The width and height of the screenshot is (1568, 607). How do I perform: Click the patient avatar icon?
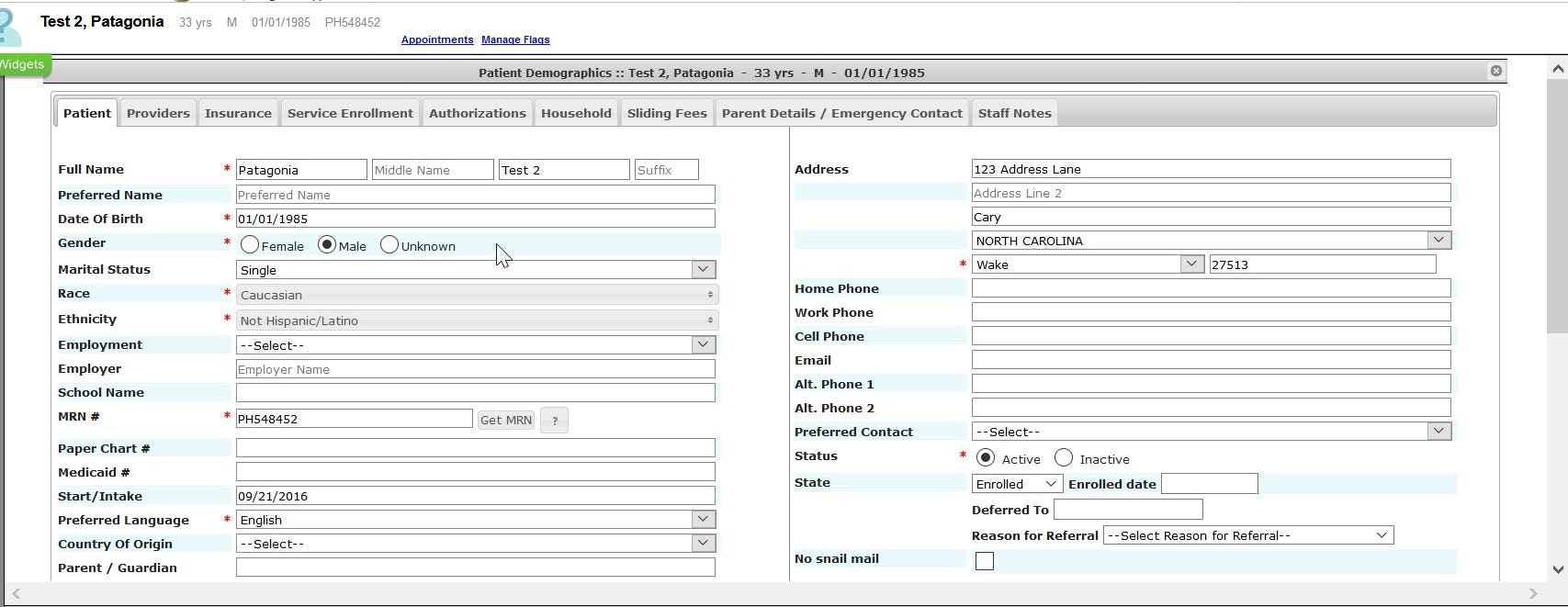pos(10,28)
